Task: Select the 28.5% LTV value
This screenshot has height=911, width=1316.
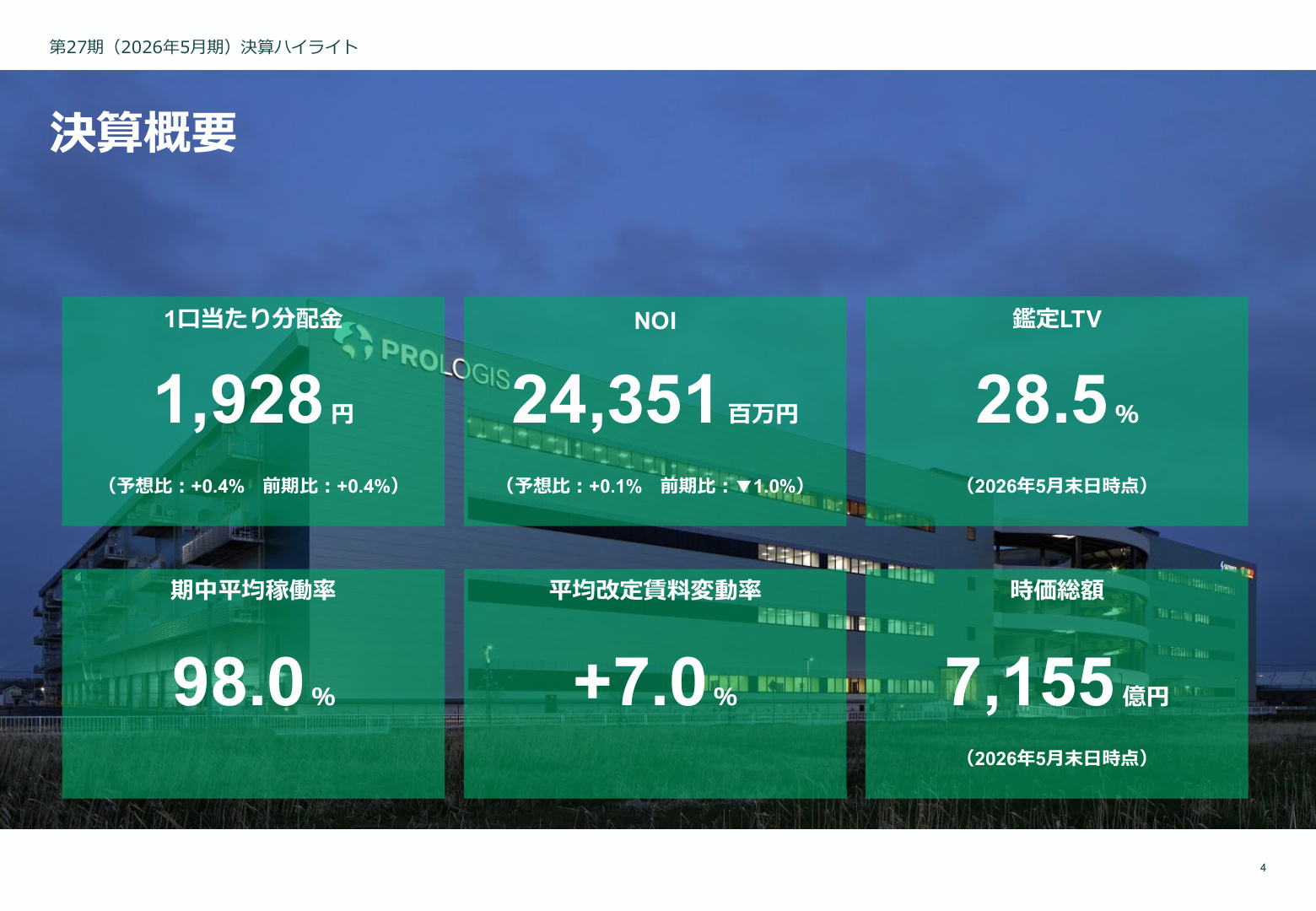Action: (x=1057, y=400)
